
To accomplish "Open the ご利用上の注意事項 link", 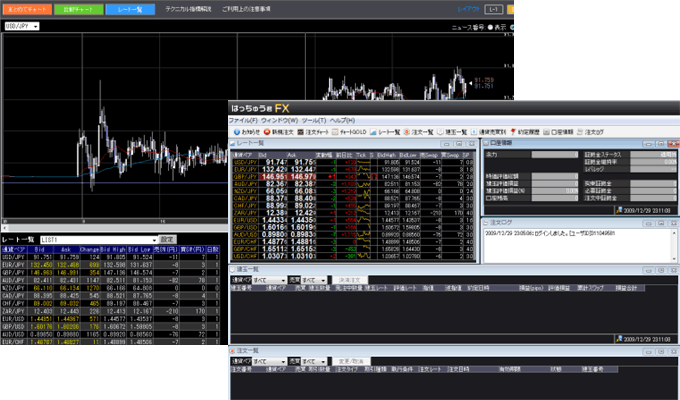I will tap(246, 9).
